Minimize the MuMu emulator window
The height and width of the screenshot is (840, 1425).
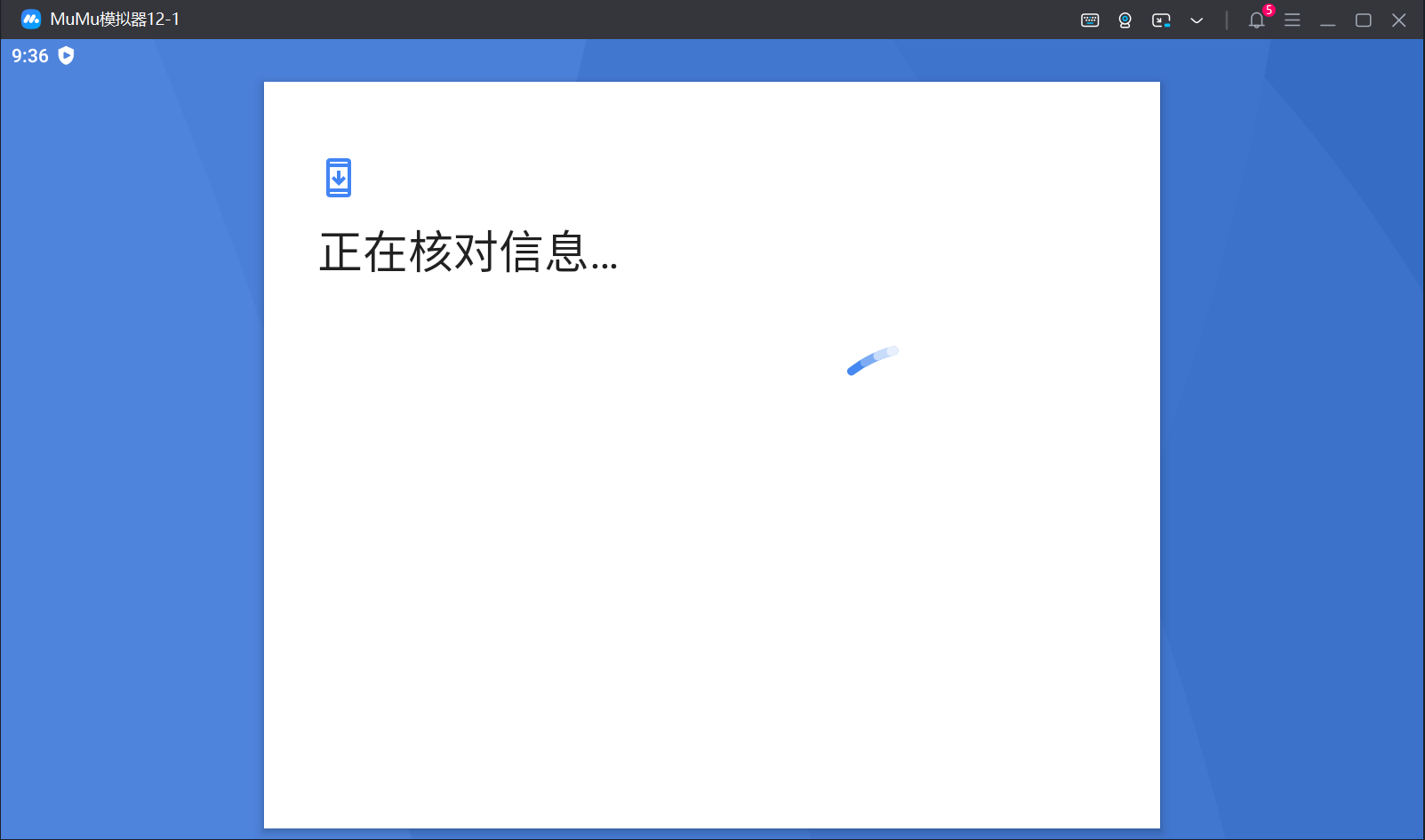(1328, 20)
